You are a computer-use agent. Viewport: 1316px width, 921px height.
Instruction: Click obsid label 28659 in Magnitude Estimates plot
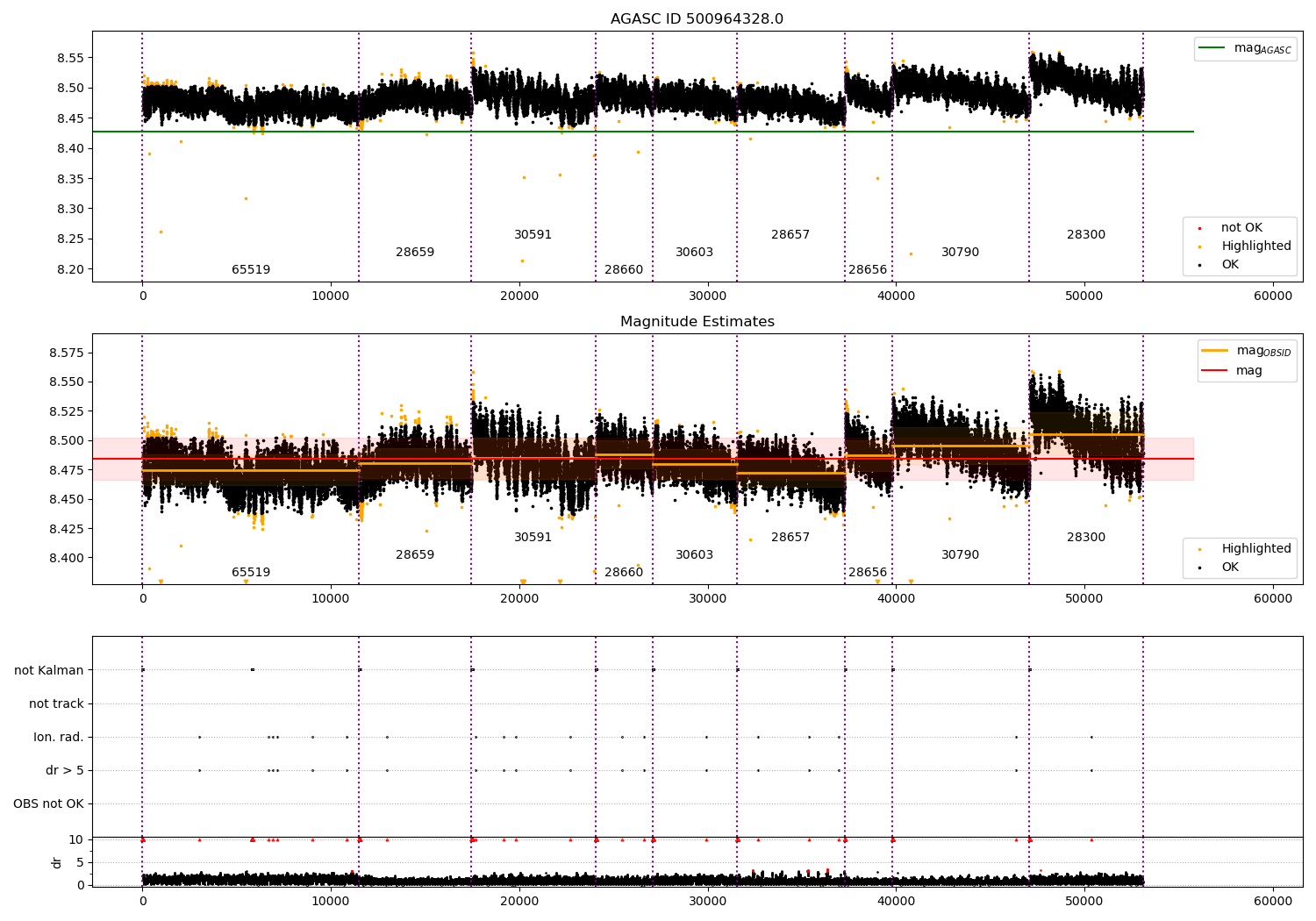point(415,555)
